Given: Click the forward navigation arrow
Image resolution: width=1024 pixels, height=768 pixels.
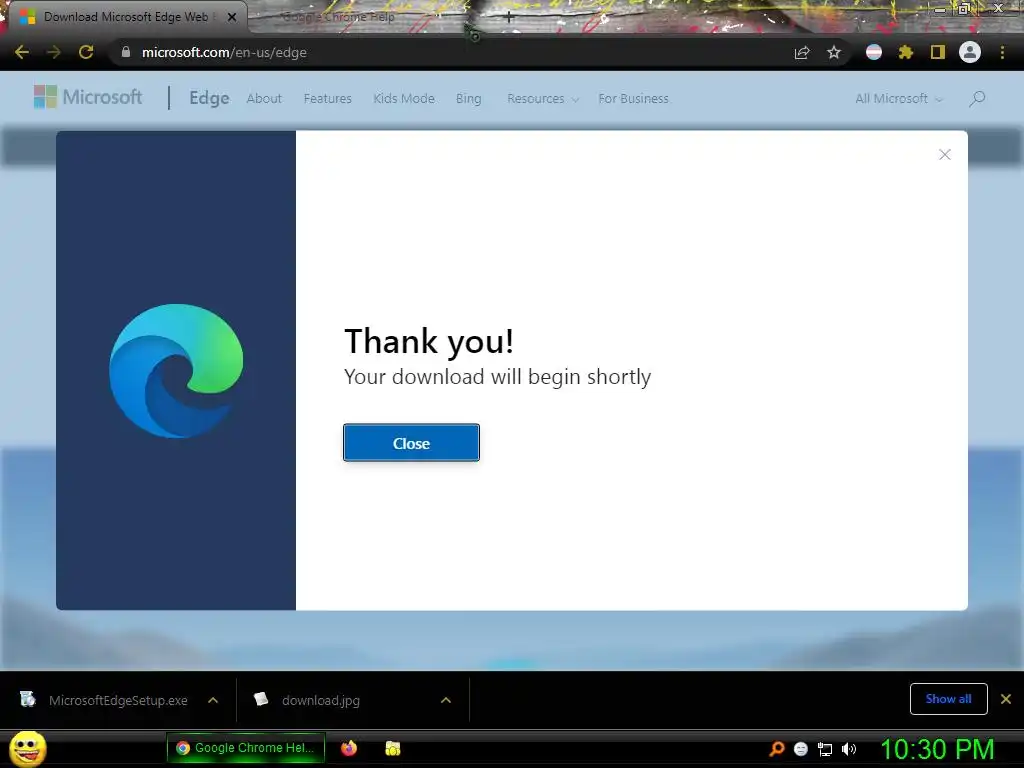Looking at the screenshot, I should click(54, 52).
